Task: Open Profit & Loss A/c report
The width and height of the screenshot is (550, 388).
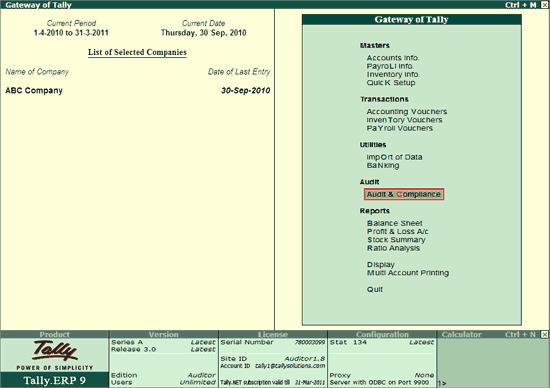Action: 397,232
